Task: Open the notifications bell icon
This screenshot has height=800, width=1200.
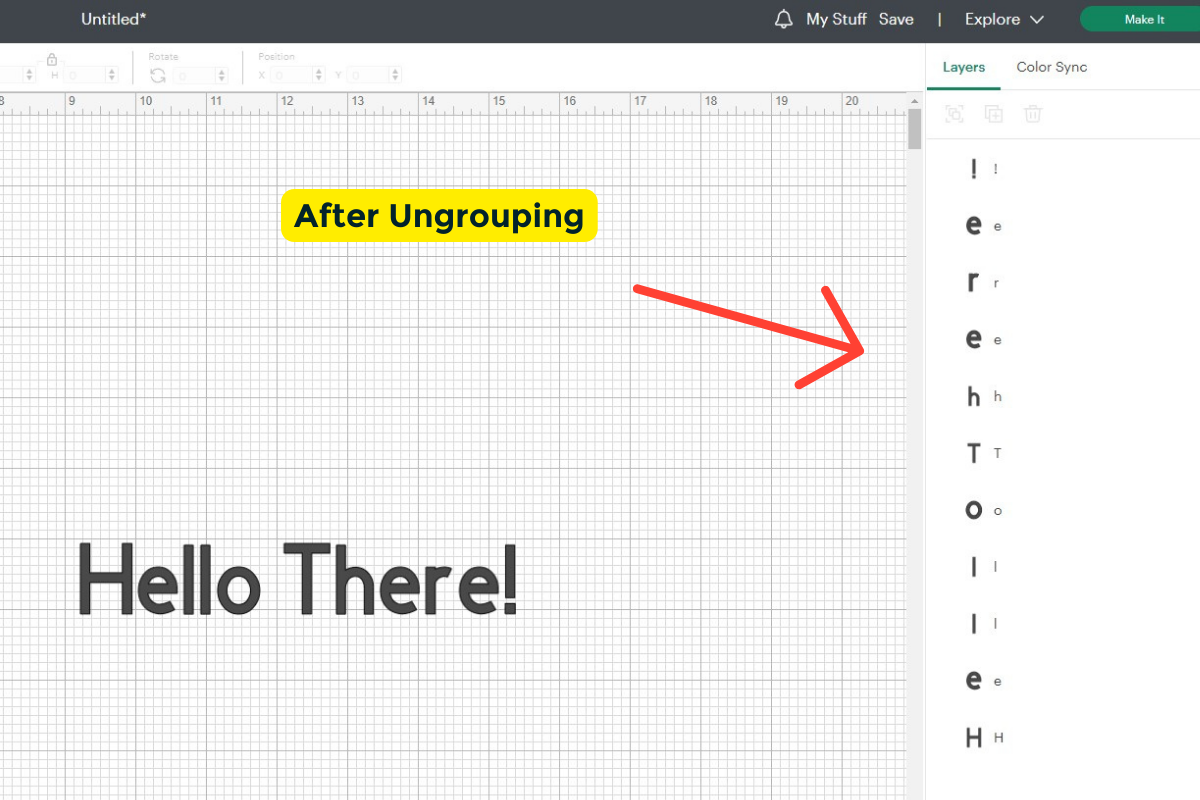Action: (x=784, y=19)
